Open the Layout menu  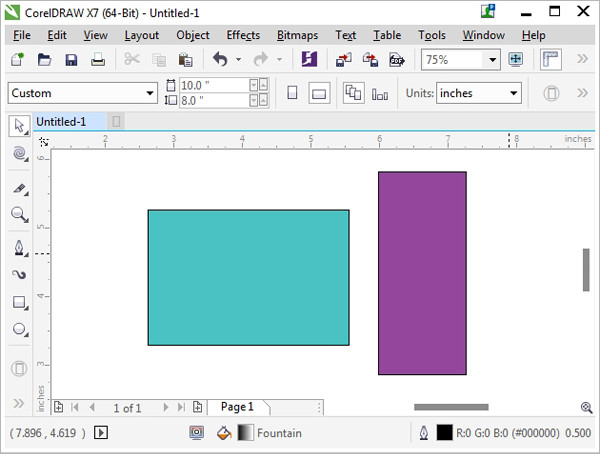click(142, 35)
